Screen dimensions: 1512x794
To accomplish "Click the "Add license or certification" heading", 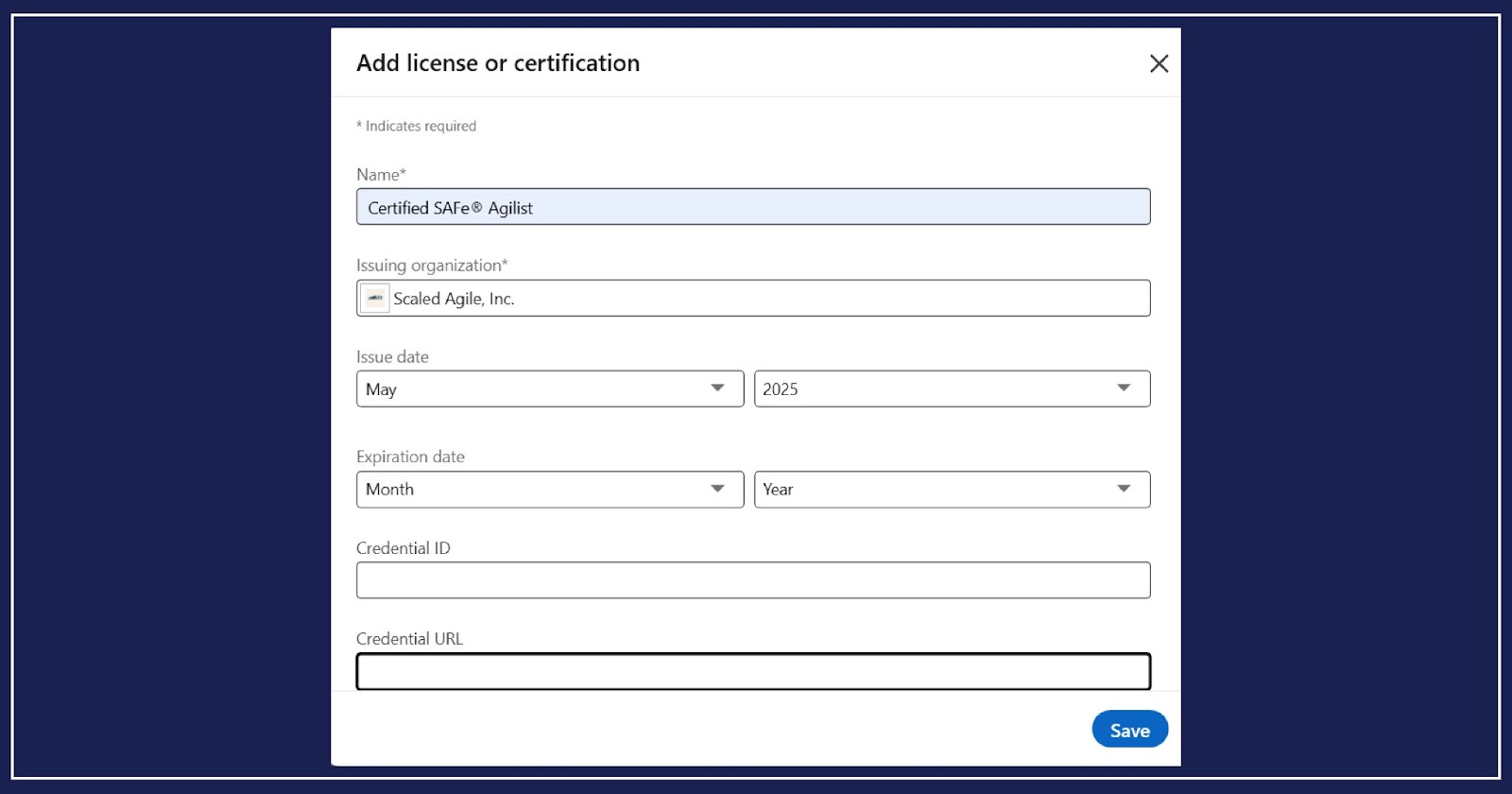I will [x=498, y=63].
